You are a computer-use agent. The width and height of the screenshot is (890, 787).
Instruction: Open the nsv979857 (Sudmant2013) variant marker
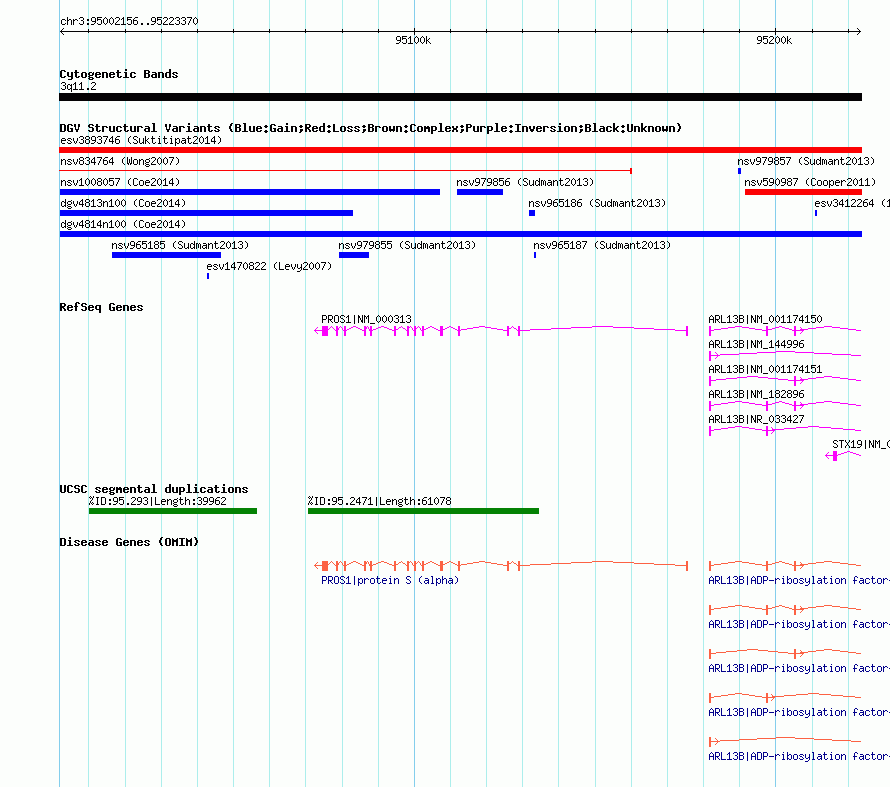(x=739, y=171)
